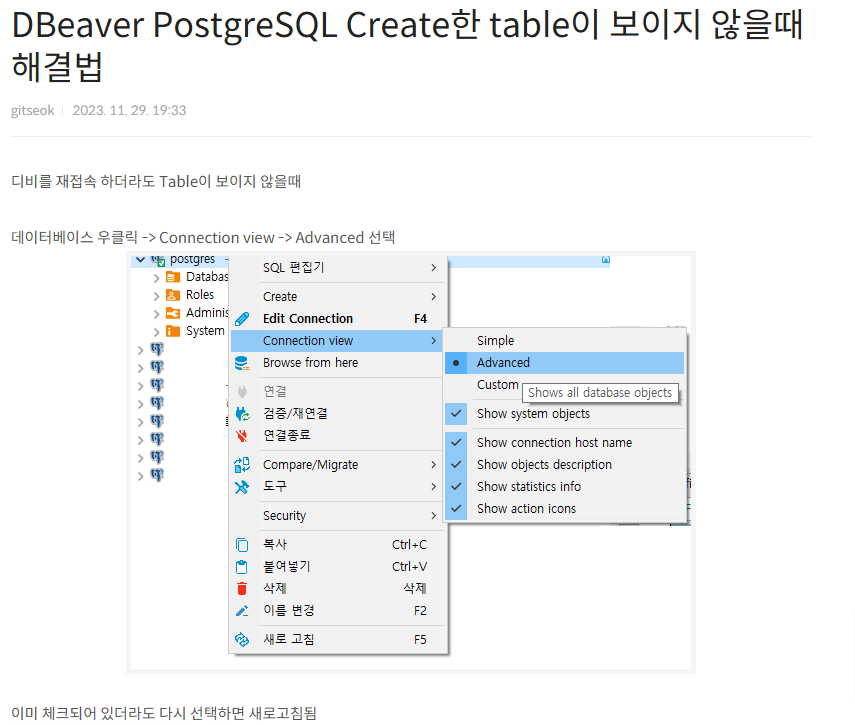The width and height of the screenshot is (855, 725).
Task: Choose 새로 고침 F5 entry
Action: pos(338,639)
